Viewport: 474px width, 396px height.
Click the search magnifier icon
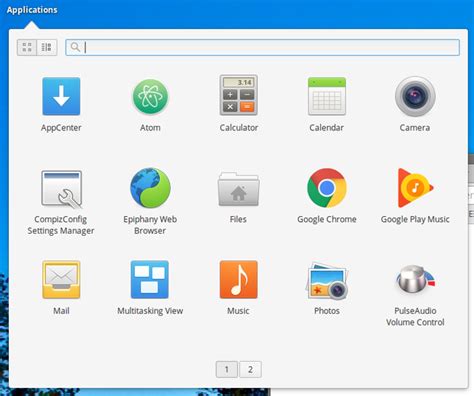(75, 47)
